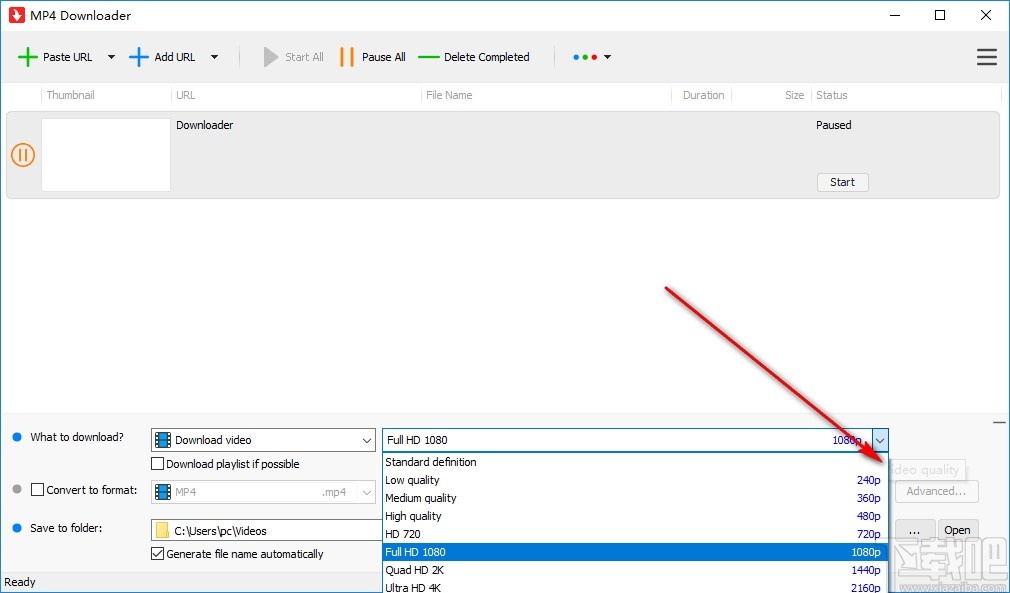The image size is (1010, 593).
Task: Collapse the video quality dropdown arrow
Action: pos(881,440)
